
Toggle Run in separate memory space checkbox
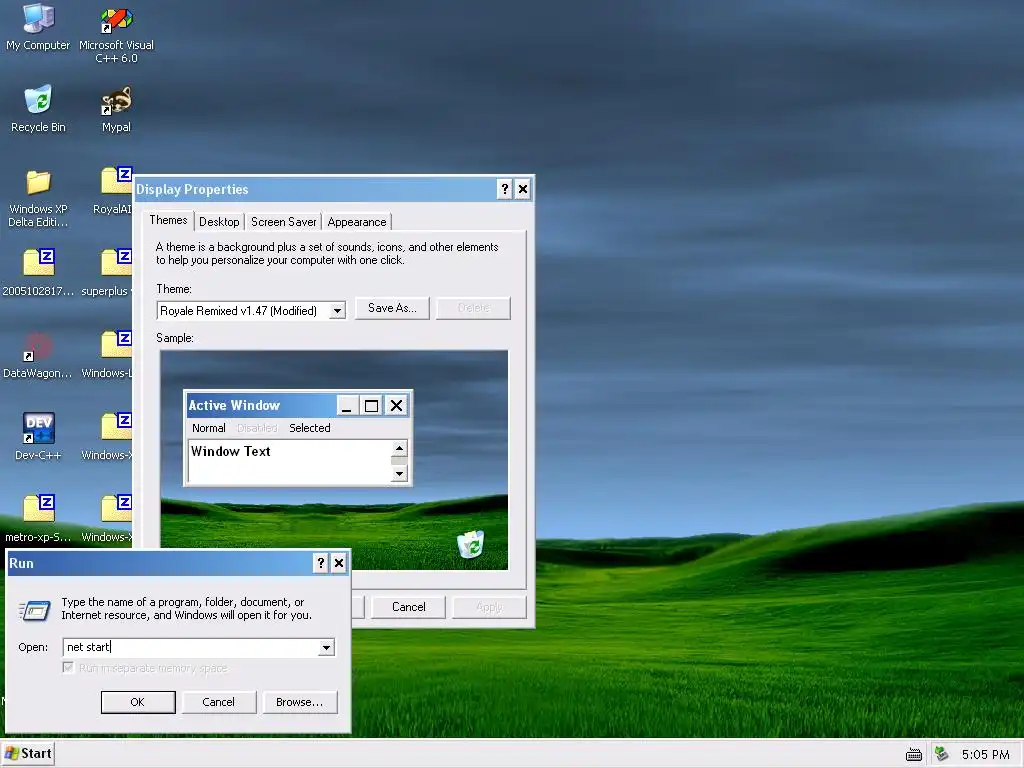[68, 667]
